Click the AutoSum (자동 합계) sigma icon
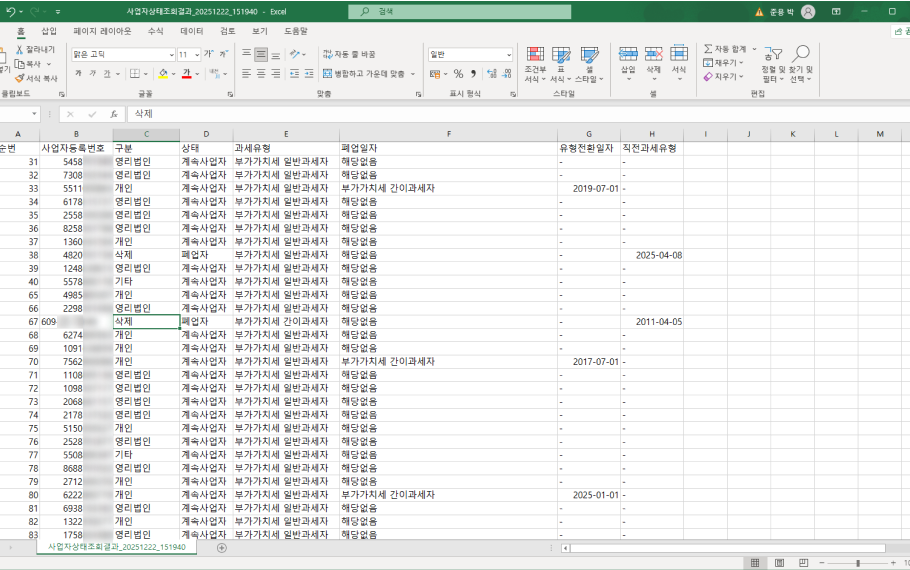 pyautogui.click(x=708, y=49)
